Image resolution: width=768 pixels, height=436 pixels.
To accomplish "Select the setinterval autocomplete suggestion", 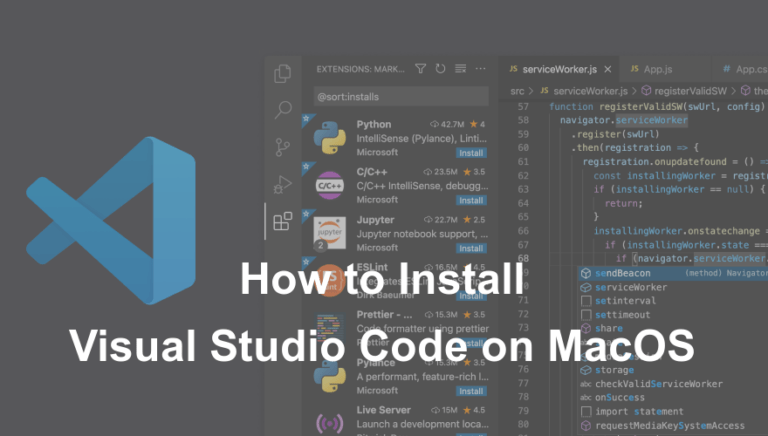I will 673,301.
